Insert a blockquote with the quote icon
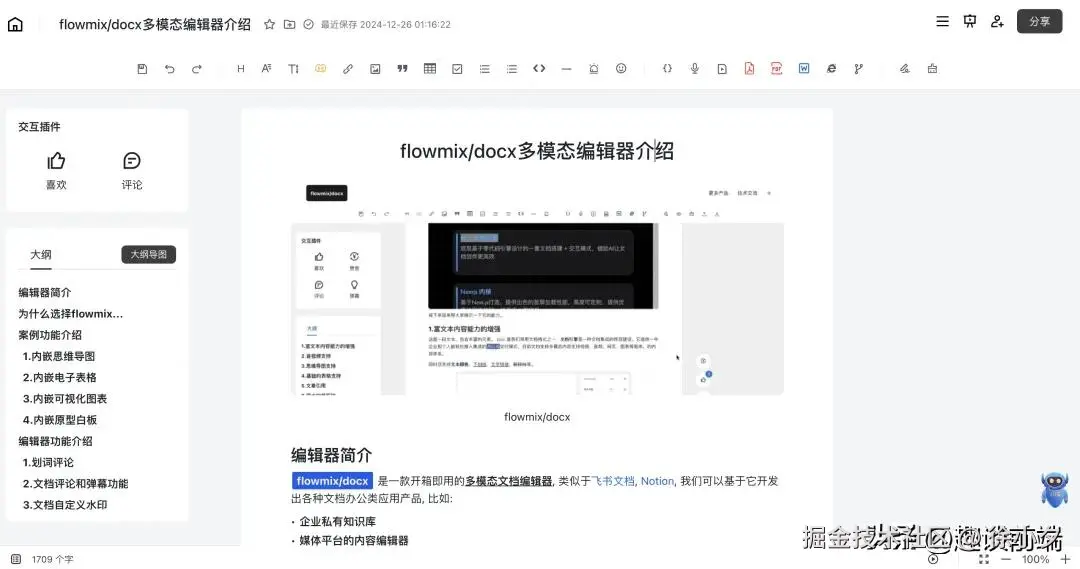 (402, 69)
